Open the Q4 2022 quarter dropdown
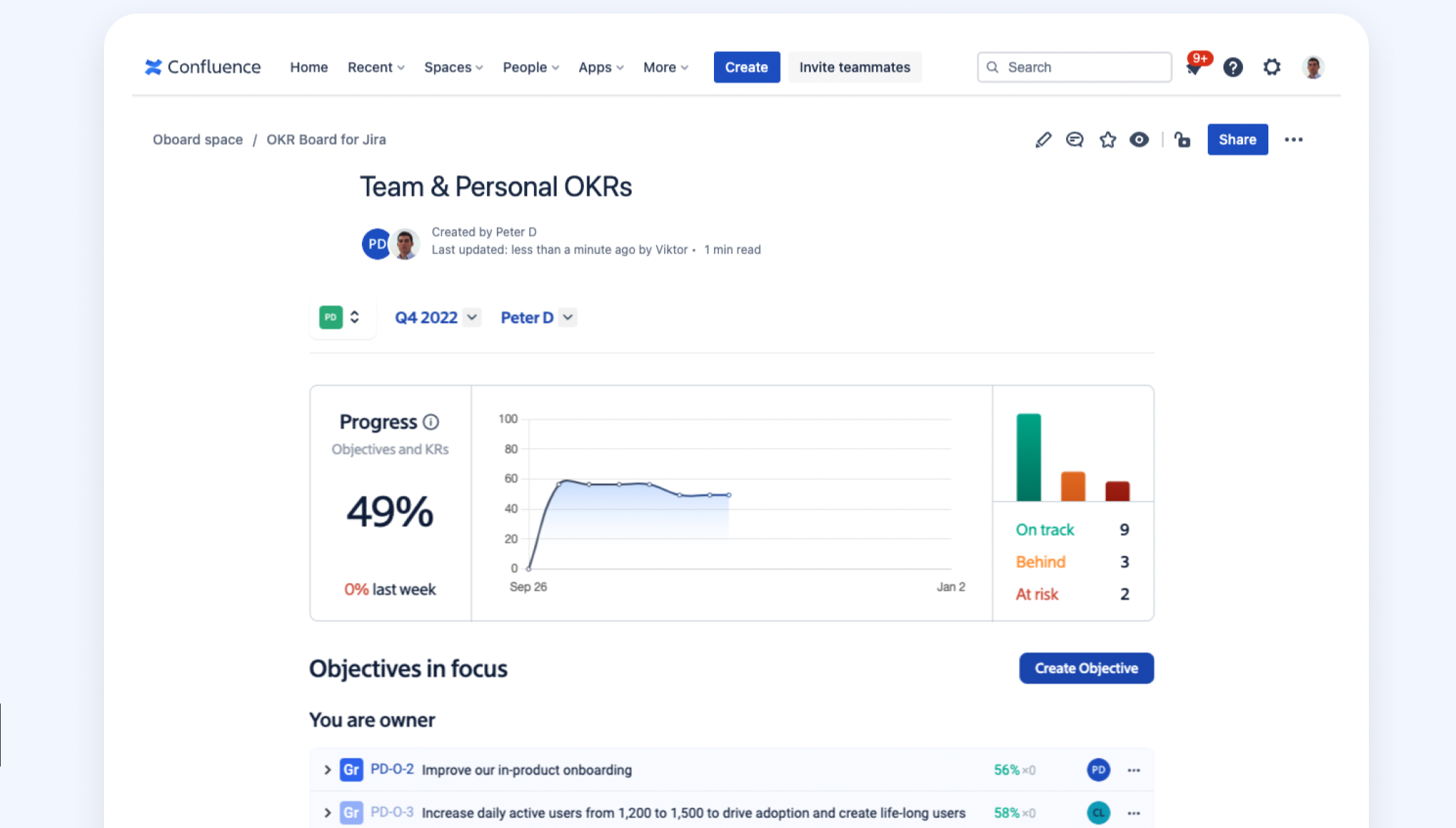 (436, 317)
